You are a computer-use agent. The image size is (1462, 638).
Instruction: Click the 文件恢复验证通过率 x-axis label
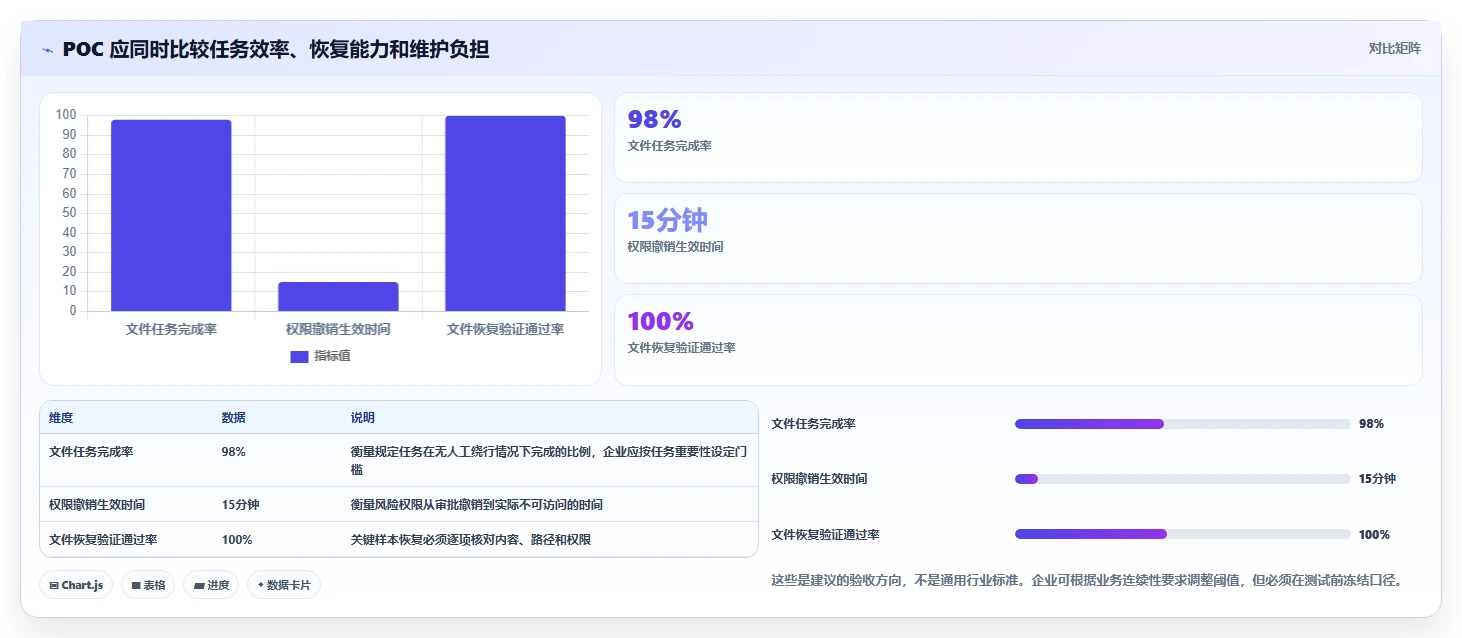[505, 329]
